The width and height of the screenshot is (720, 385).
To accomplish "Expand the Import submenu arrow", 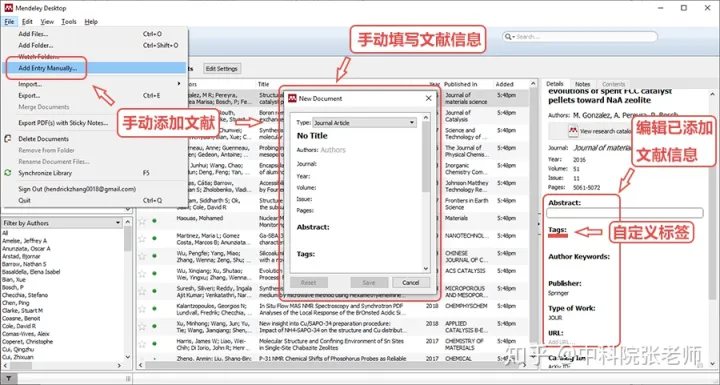I will [179, 84].
